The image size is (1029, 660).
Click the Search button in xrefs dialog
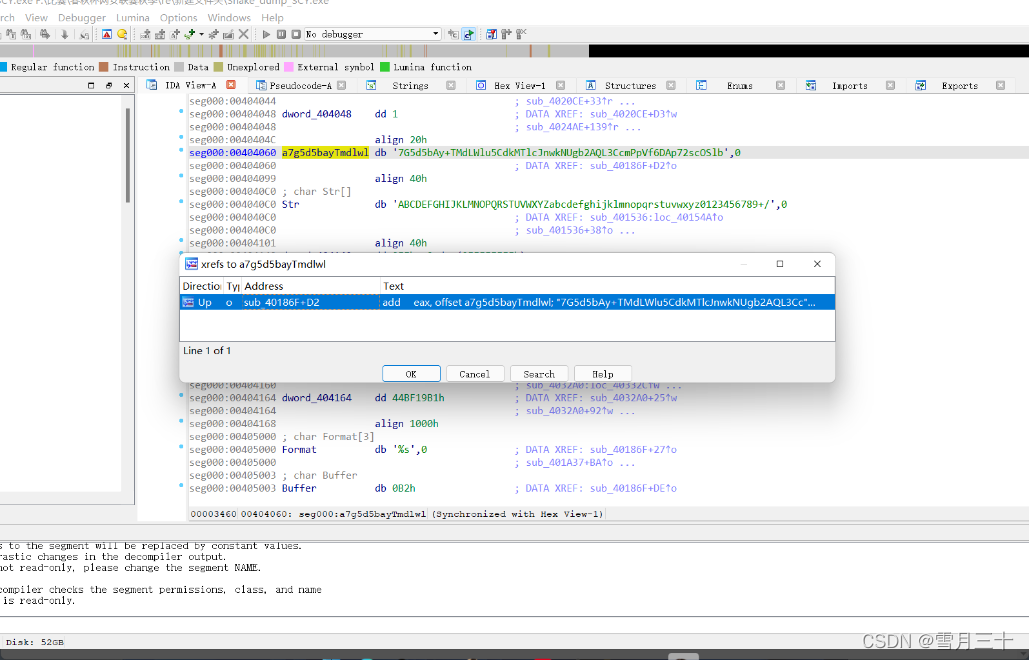click(539, 374)
